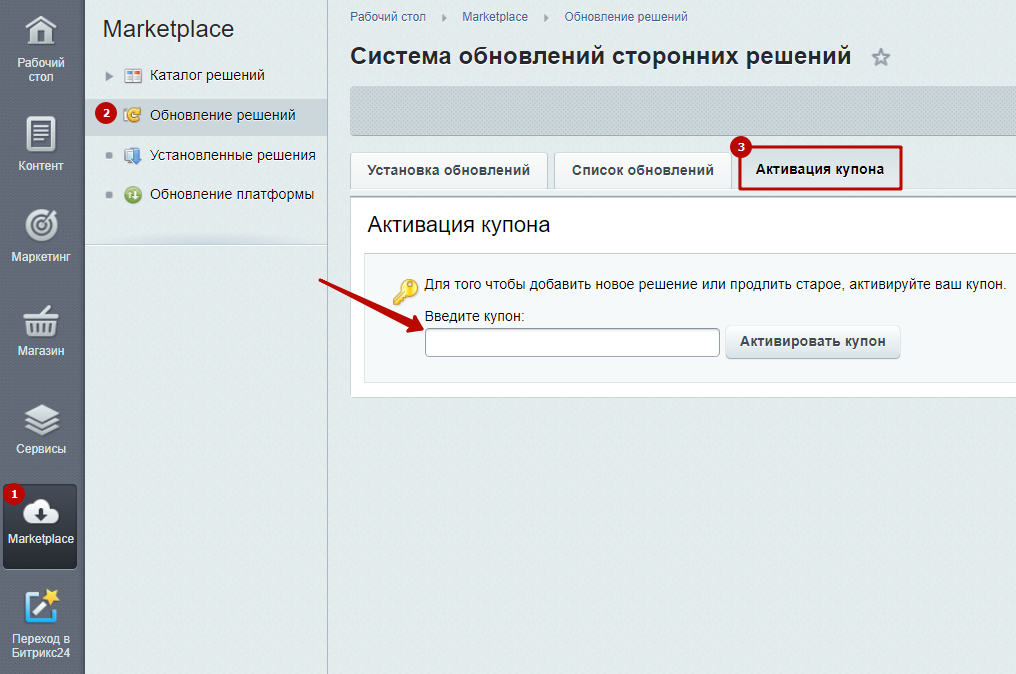1016x674 pixels.
Task: Open the Магазин basket icon
Action: (x=41, y=320)
